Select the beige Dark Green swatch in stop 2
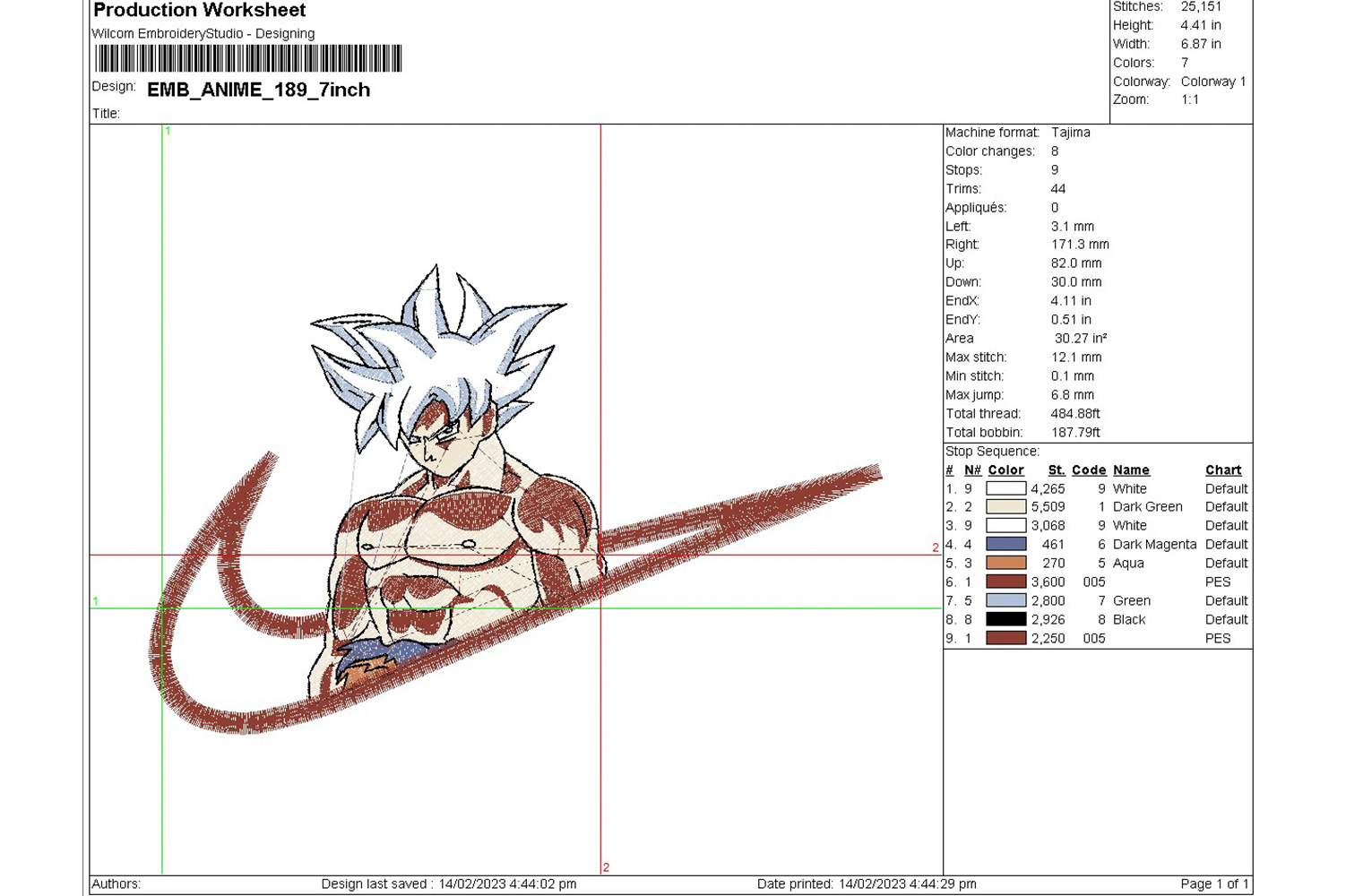 coord(1005,506)
